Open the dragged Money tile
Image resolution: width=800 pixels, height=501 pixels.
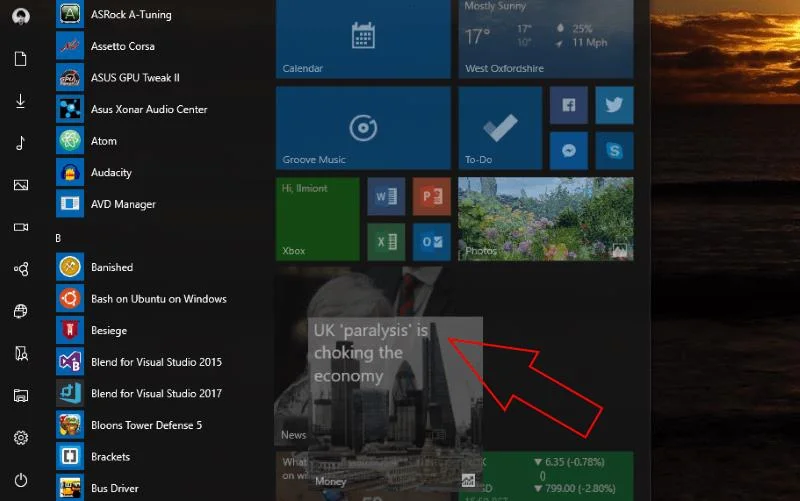tap(395, 404)
